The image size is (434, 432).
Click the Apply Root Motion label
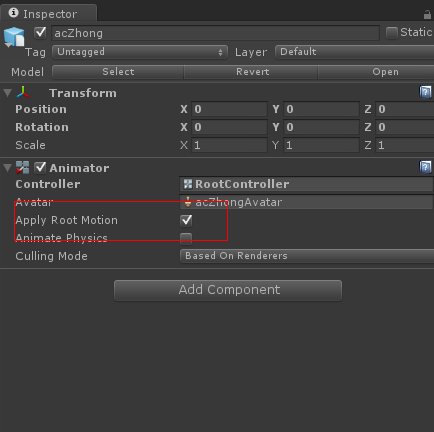tap(66, 220)
